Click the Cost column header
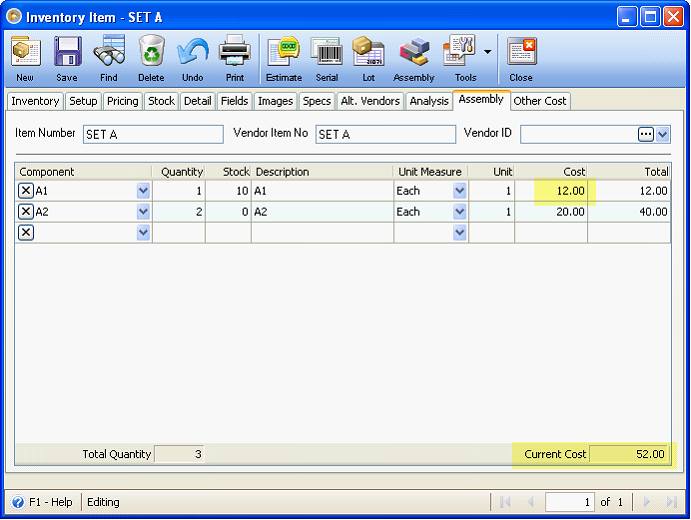691x520 pixels. coord(551,172)
